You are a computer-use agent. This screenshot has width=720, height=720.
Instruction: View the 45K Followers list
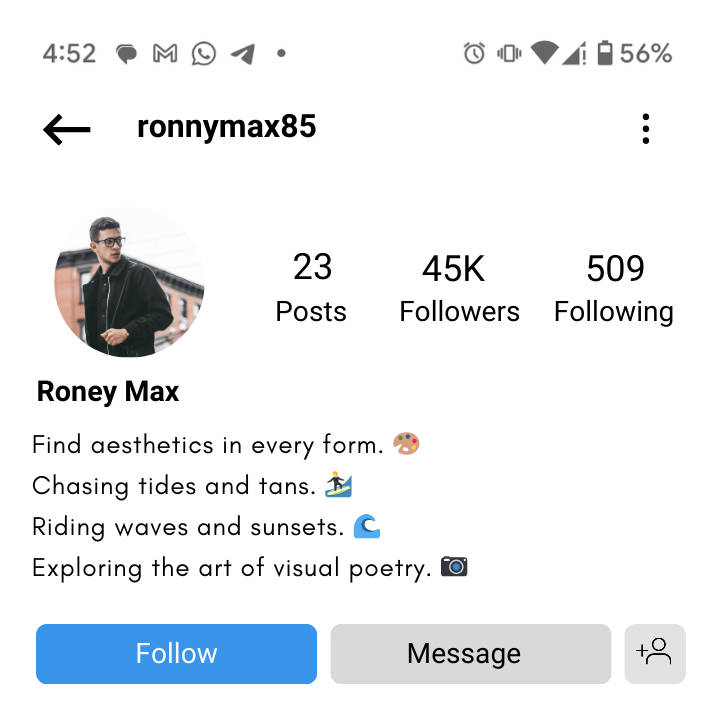(459, 289)
